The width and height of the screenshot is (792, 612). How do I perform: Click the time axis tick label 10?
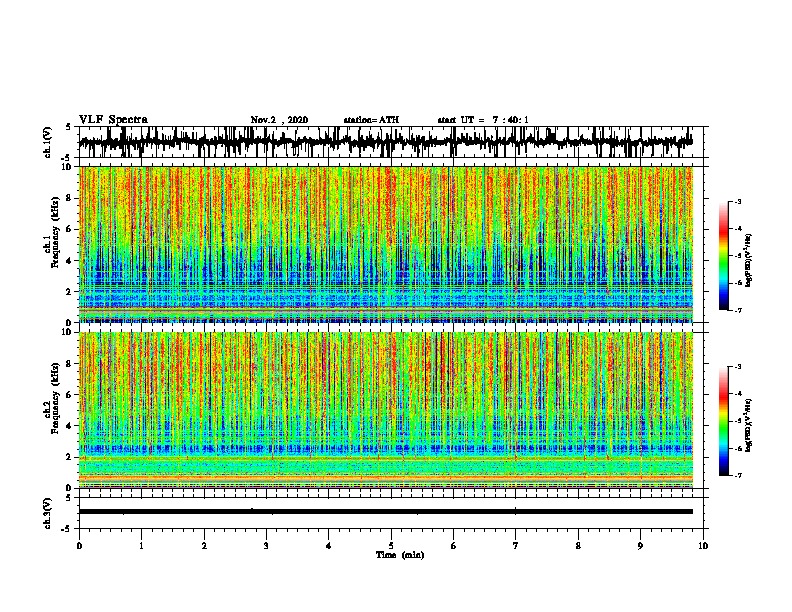(703, 546)
